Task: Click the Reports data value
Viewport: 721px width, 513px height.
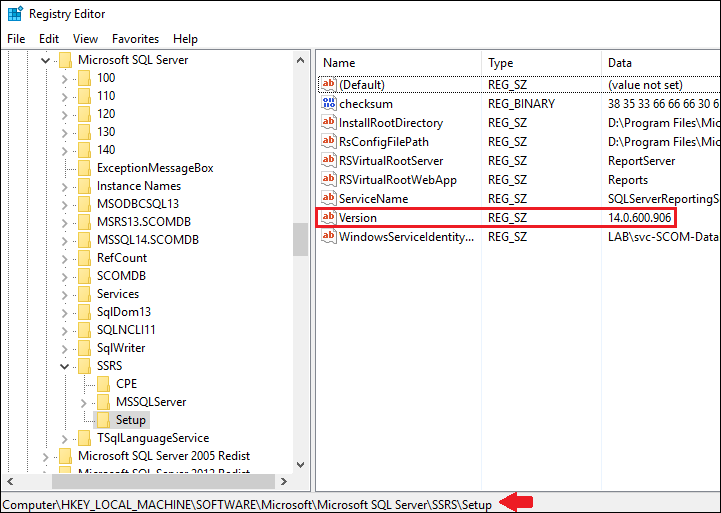Action: (x=628, y=180)
